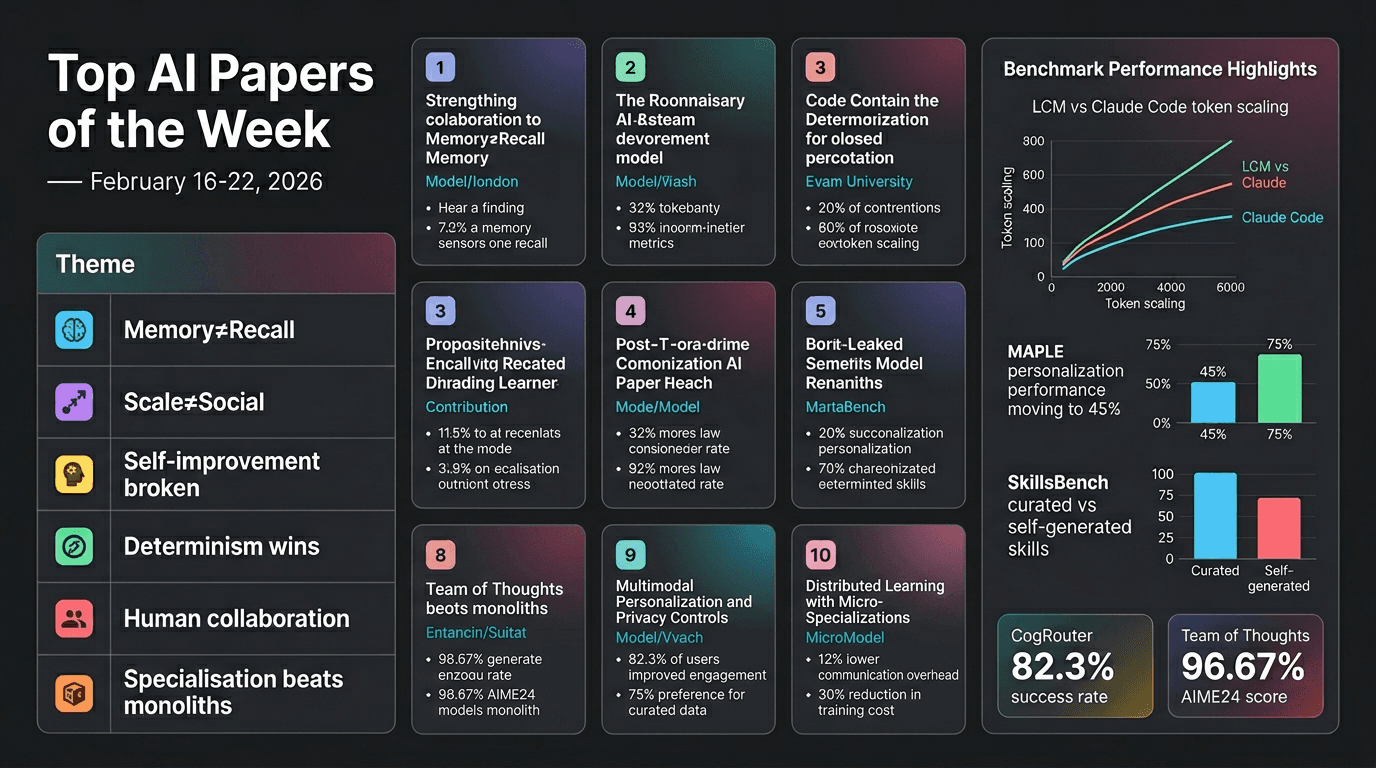Select the Memory≠Recall brain icon
Image resolution: width=1376 pixels, height=768 pixels.
point(75,328)
